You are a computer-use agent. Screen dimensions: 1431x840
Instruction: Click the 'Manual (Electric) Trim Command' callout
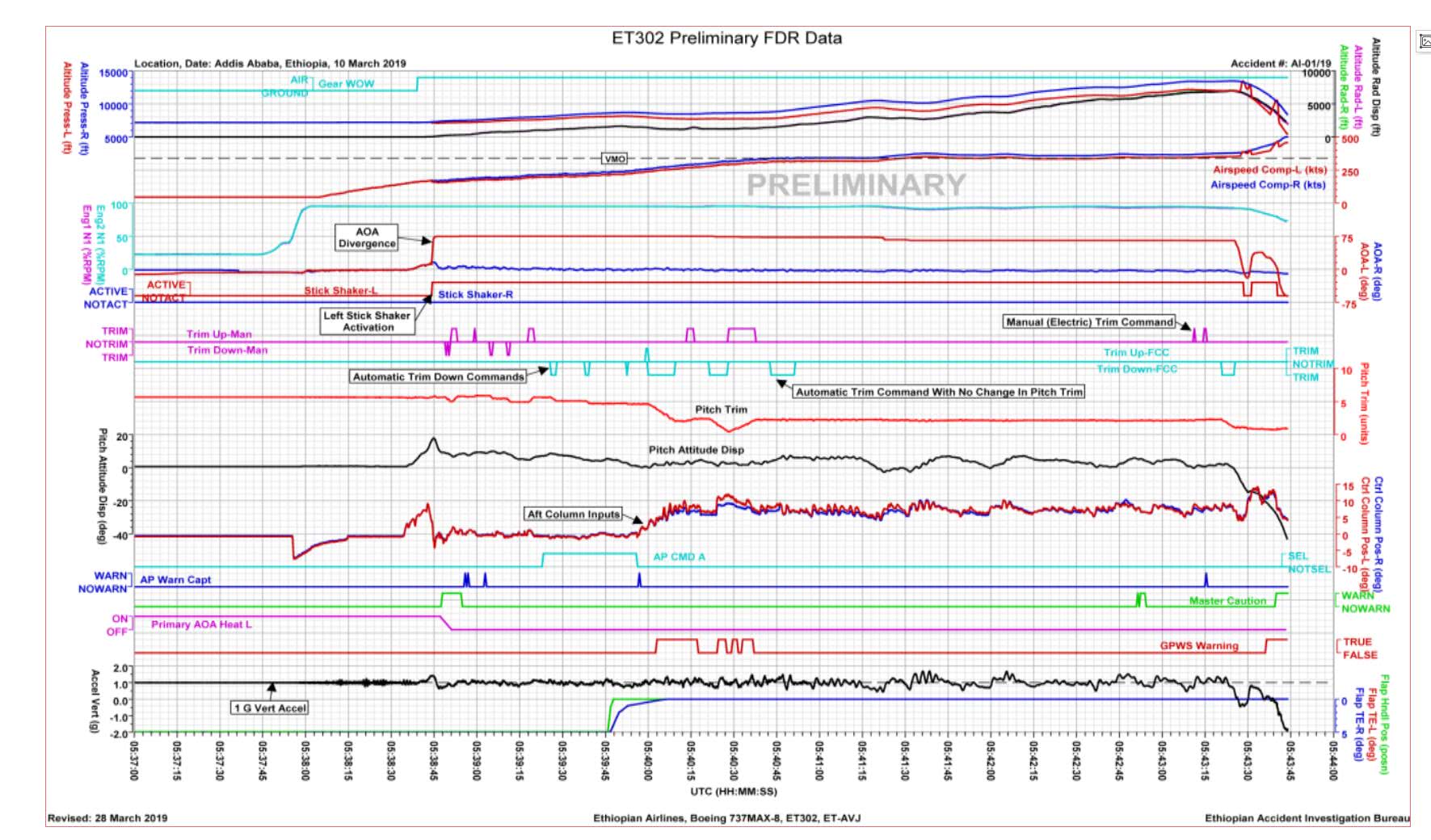(x=1089, y=321)
